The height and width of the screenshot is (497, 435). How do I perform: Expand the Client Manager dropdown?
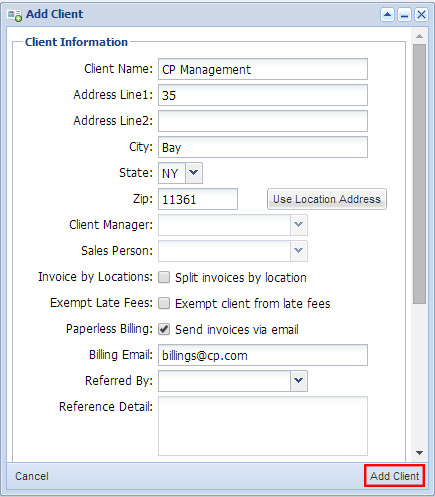pos(299,225)
